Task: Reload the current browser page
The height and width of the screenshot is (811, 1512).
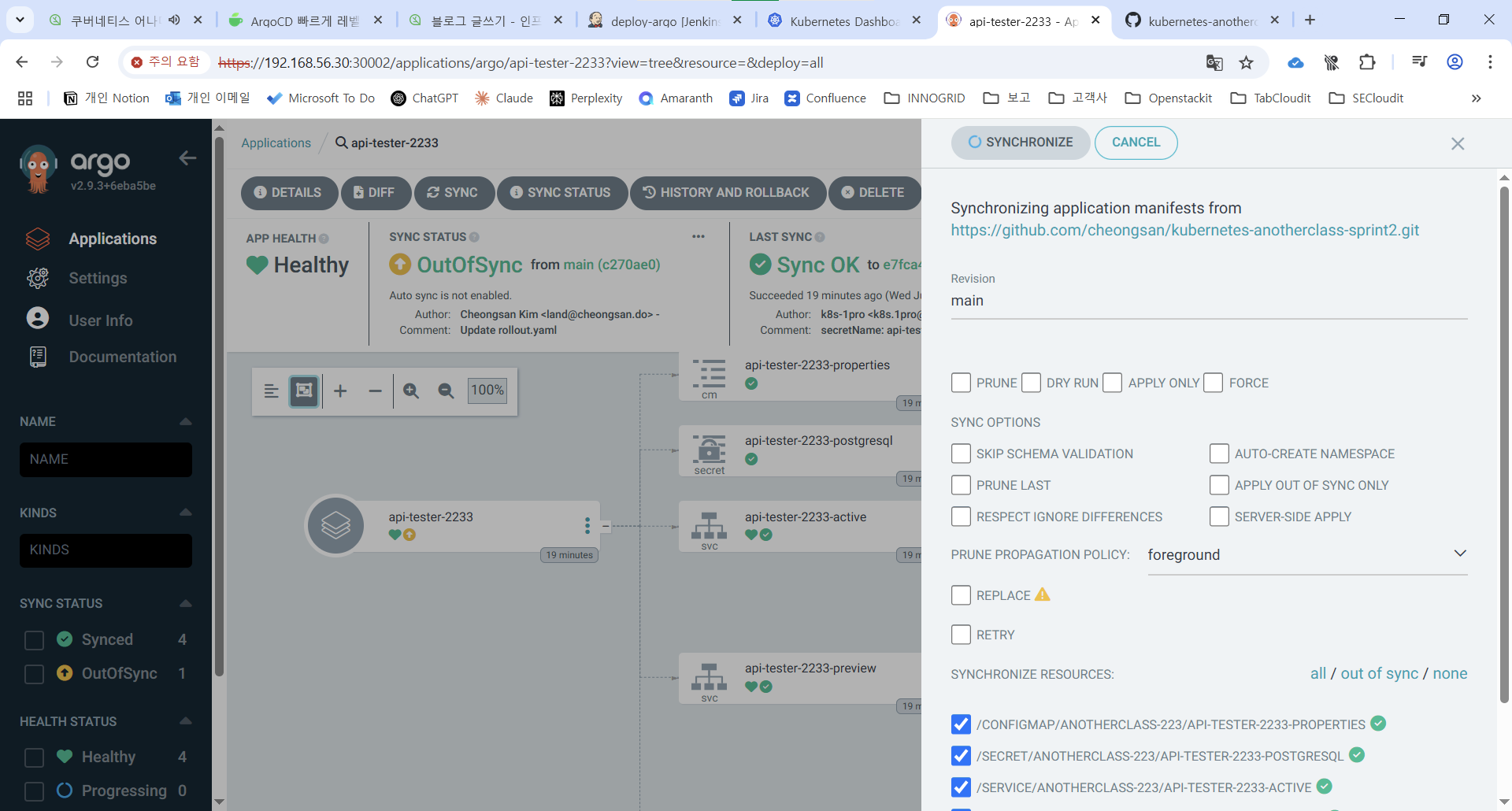Action: [x=92, y=62]
